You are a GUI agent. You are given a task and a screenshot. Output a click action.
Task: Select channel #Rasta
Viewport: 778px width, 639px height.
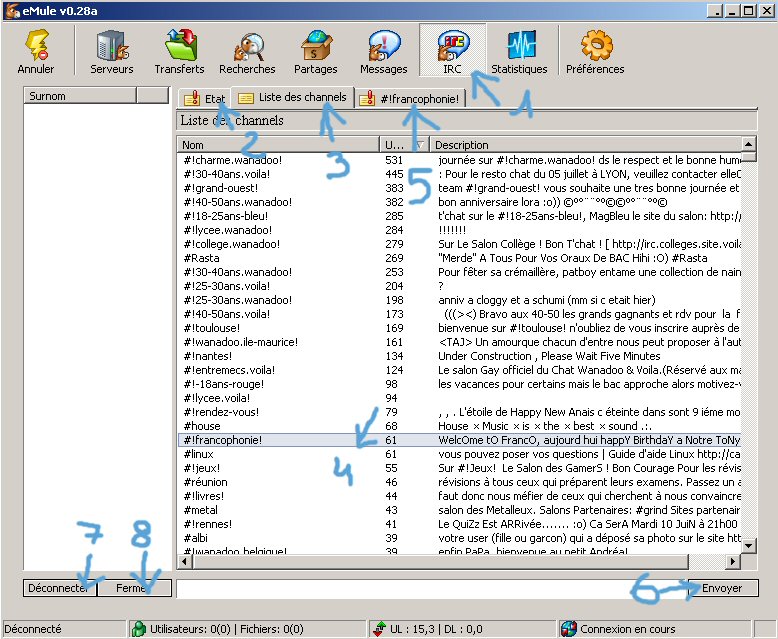[459, 258]
